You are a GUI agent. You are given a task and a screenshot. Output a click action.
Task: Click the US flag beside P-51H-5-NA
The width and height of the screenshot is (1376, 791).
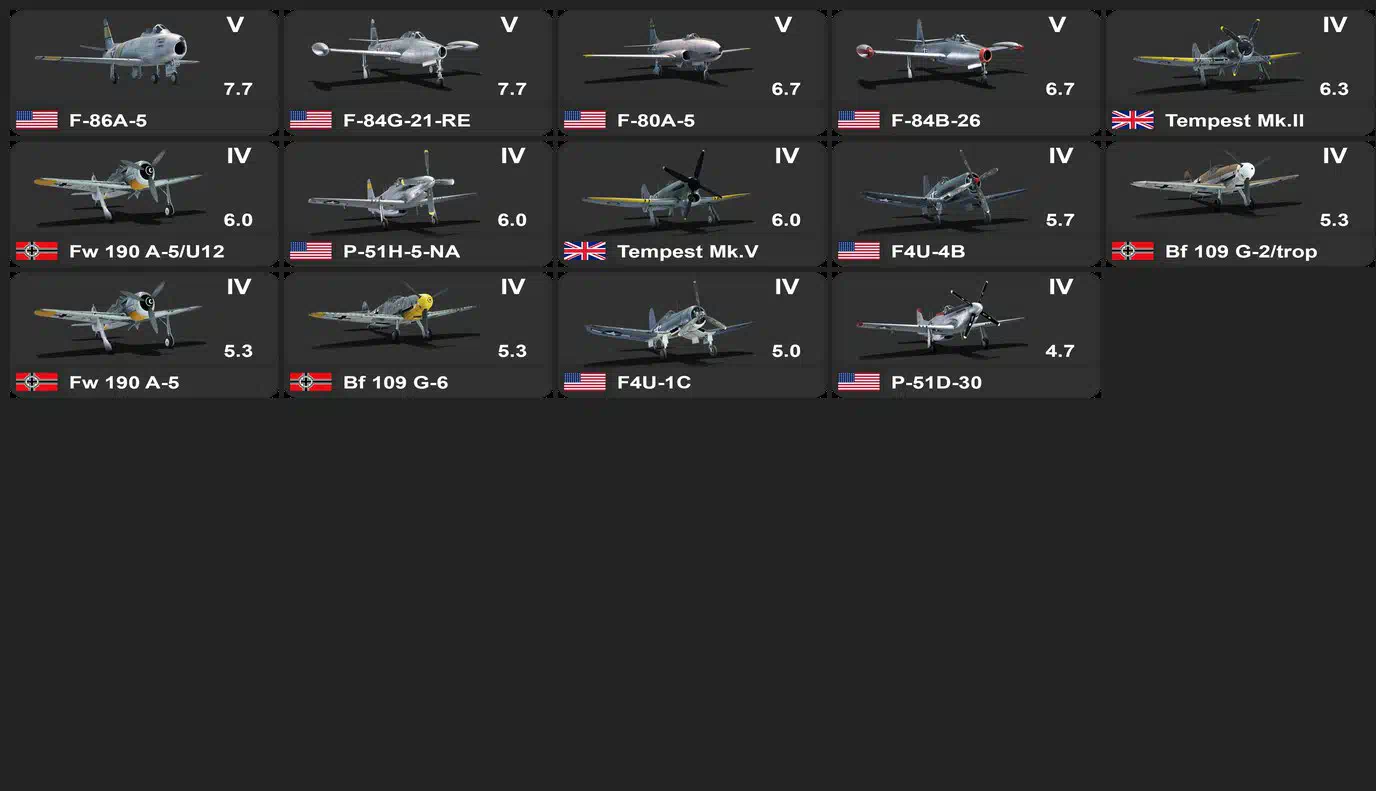point(311,251)
